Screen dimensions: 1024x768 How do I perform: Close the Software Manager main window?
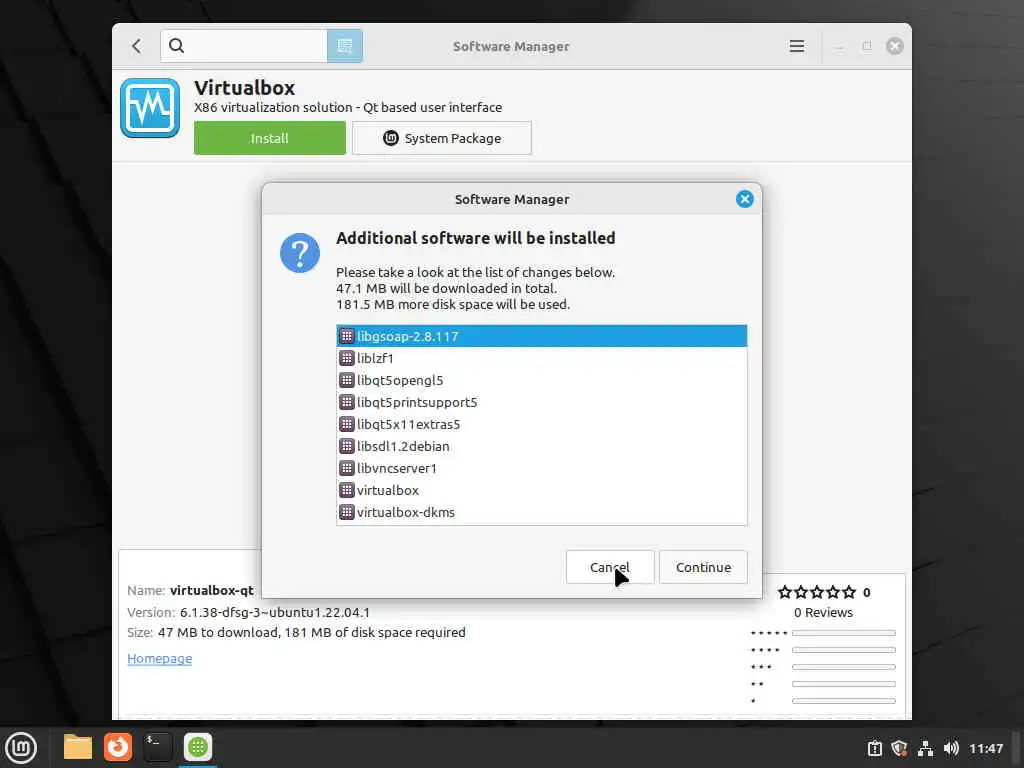coord(895,46)
